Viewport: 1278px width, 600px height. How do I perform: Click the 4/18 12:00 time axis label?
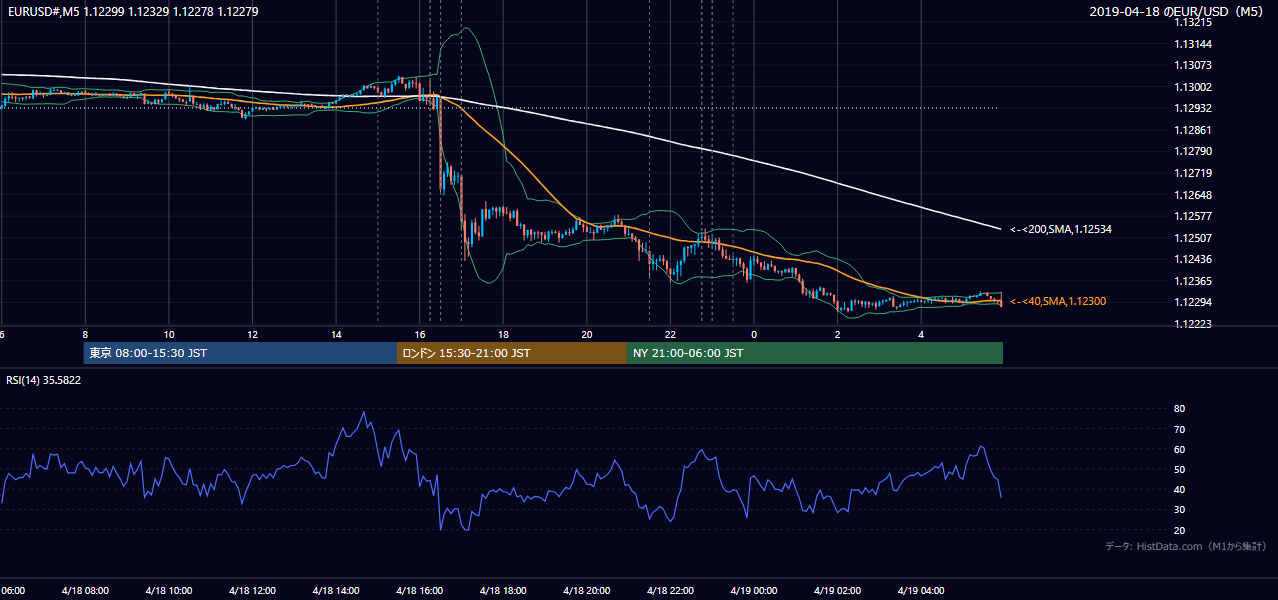click(x=252, y=590)
